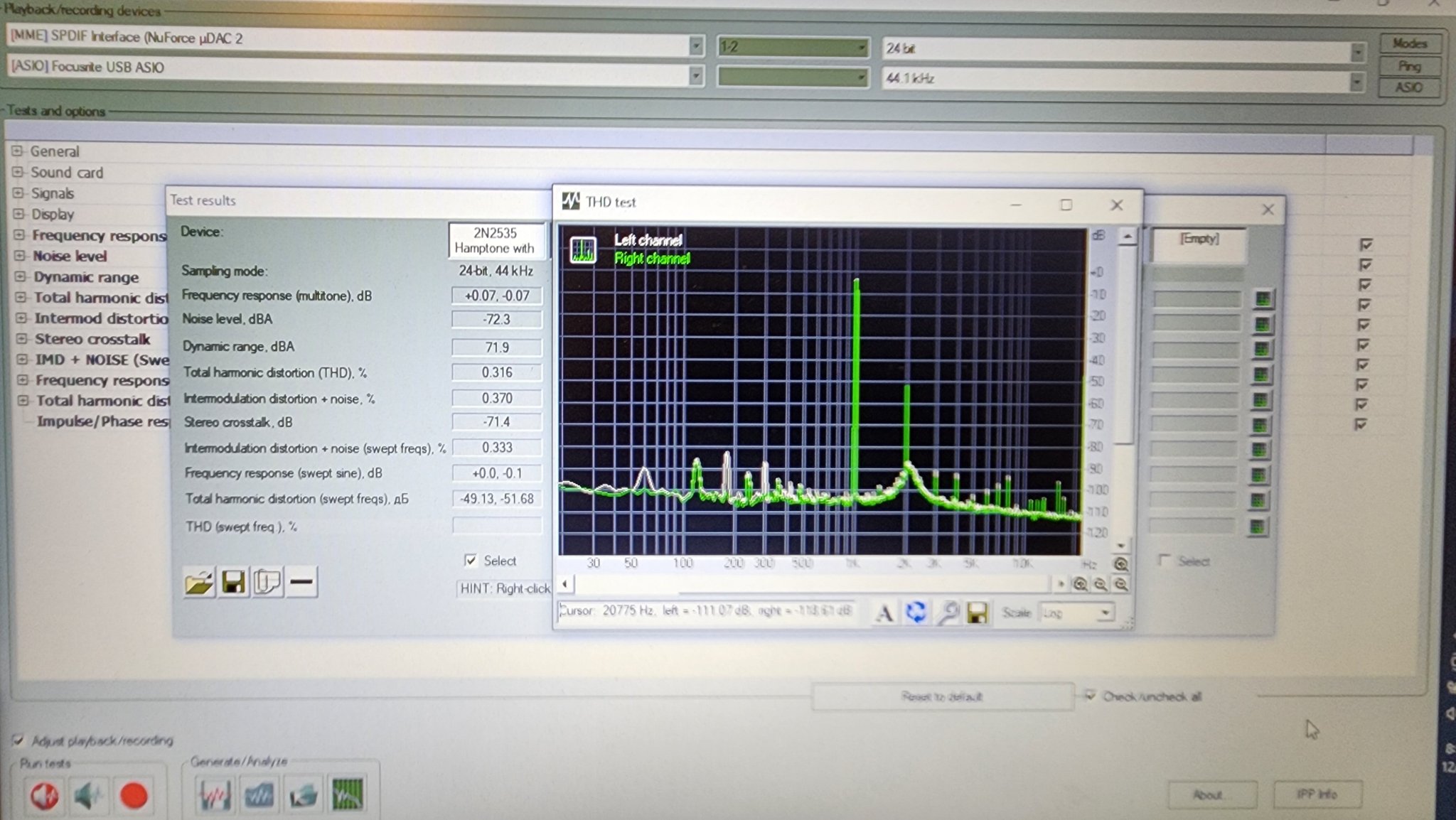Open the SPDIF Interface playback device dropdown
The image size is (1456, 820).
(696, 45)
